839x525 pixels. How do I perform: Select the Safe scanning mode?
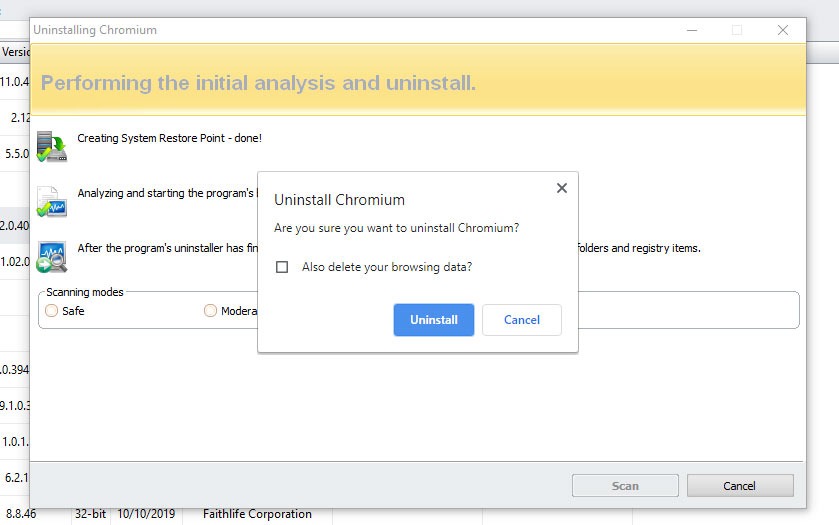[51, 310]
